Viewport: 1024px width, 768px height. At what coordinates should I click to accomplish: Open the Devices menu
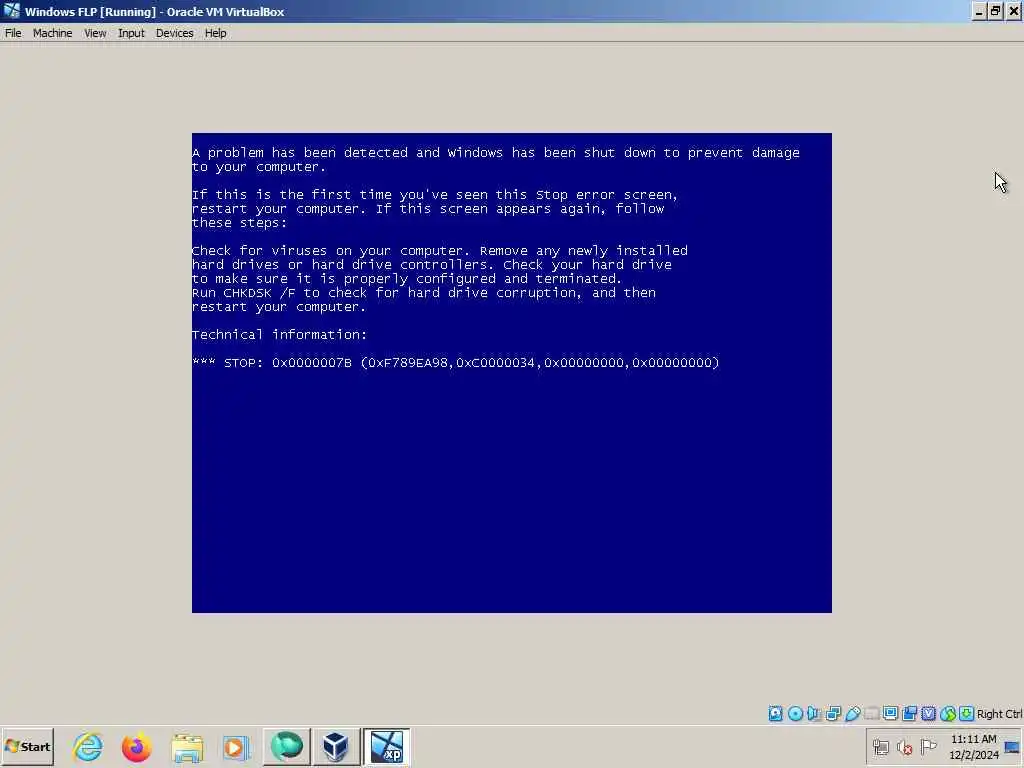tap(174, 33)
